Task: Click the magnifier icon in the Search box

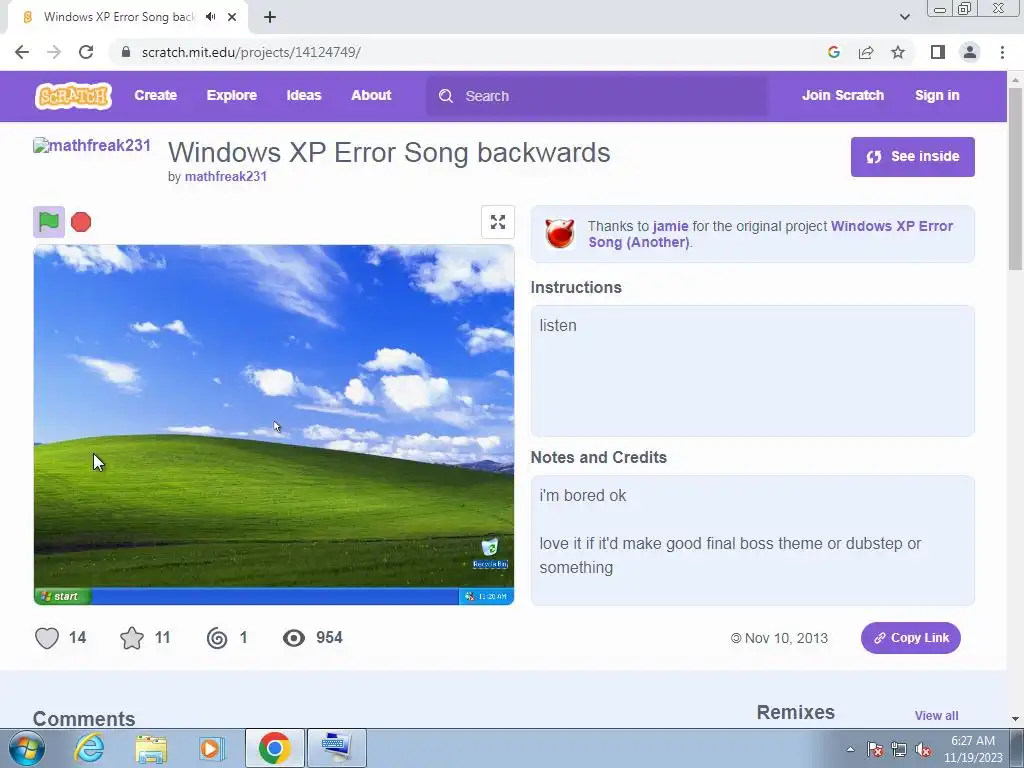Action: coord(446,96)
